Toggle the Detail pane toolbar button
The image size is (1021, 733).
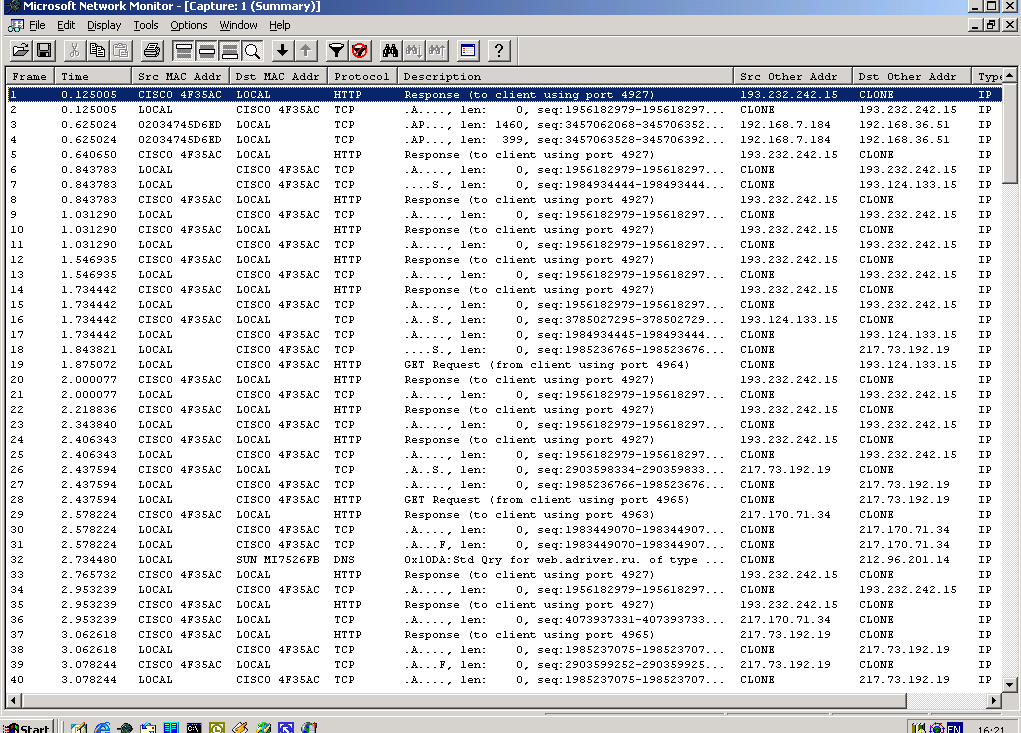tap(207, 50)
